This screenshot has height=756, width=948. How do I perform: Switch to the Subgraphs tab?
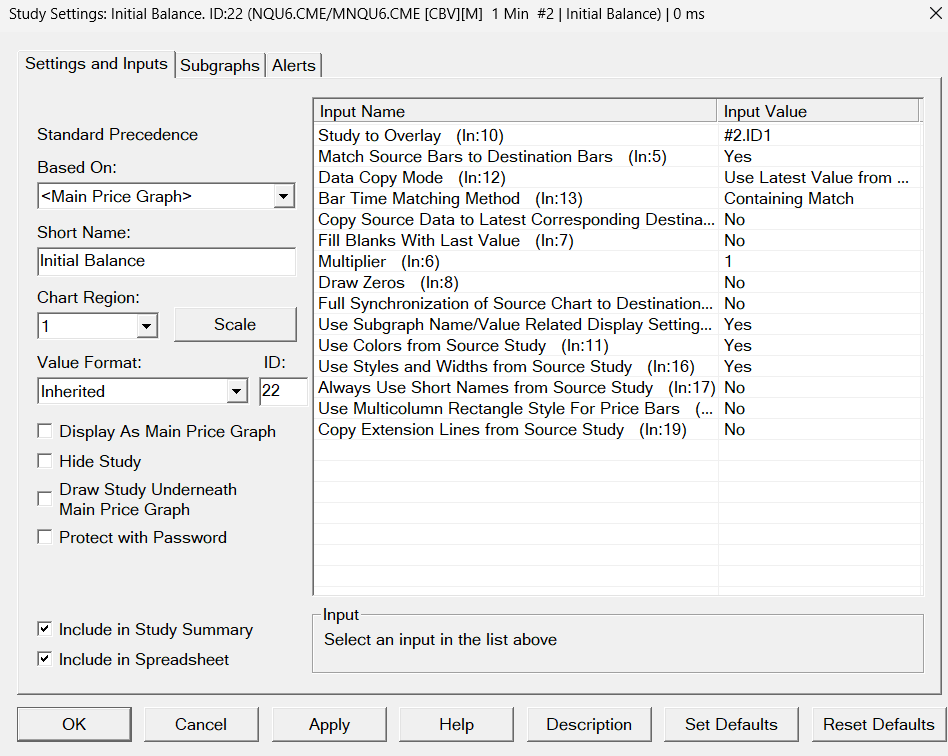tap(219, 65)
